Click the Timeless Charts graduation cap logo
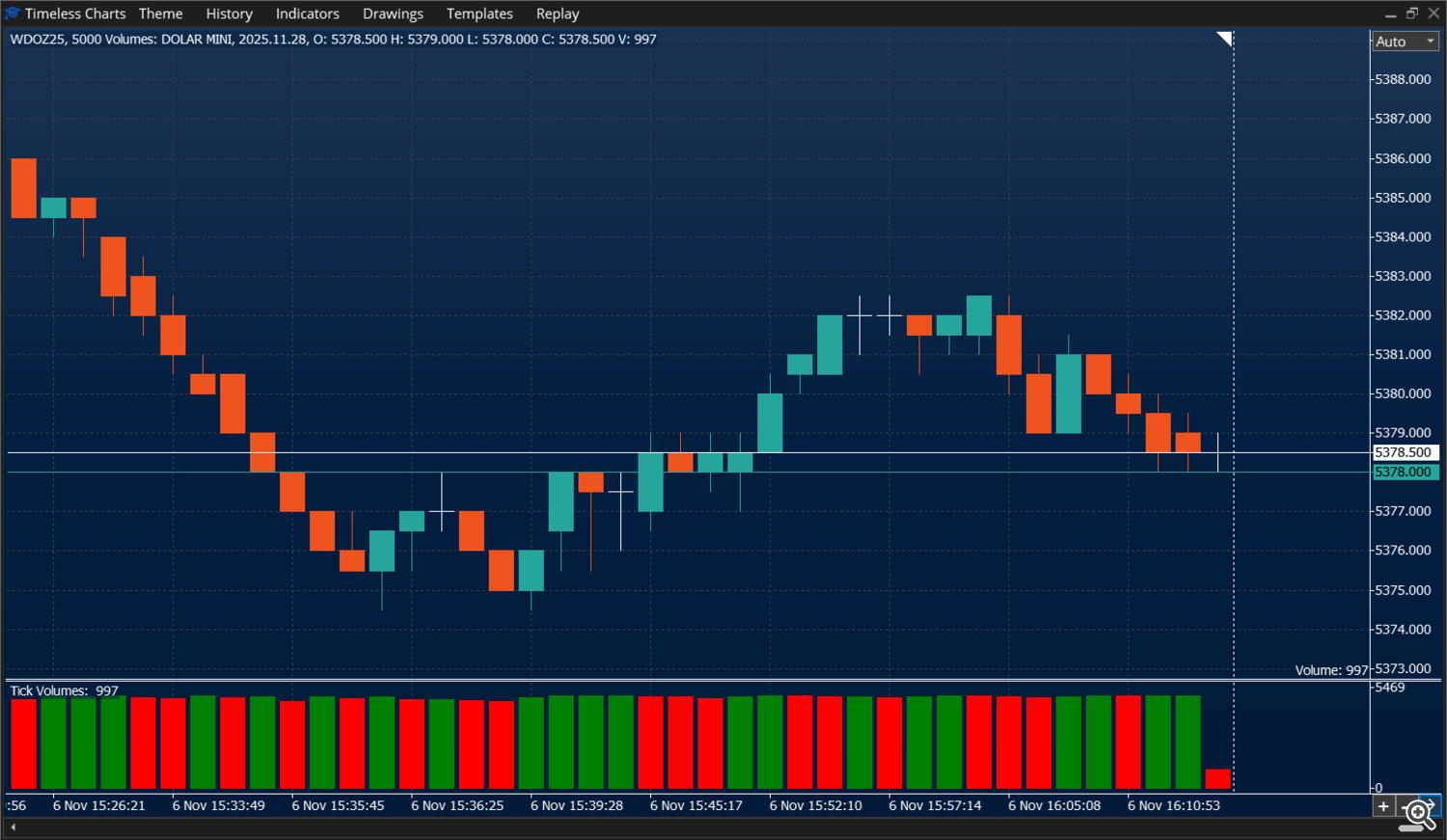1447x840 pixels. click(13, 13)
